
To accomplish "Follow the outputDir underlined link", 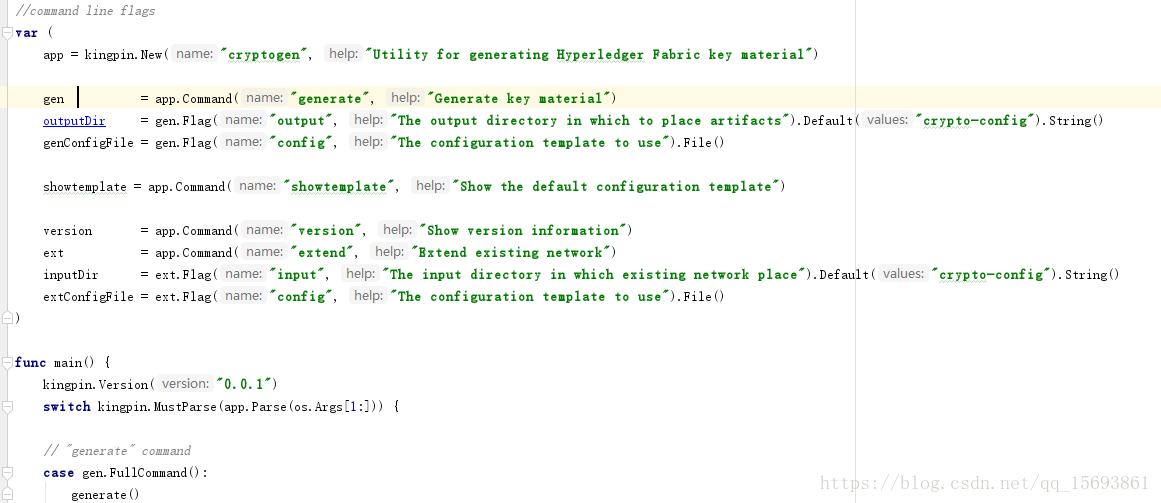I will point(74,121).
